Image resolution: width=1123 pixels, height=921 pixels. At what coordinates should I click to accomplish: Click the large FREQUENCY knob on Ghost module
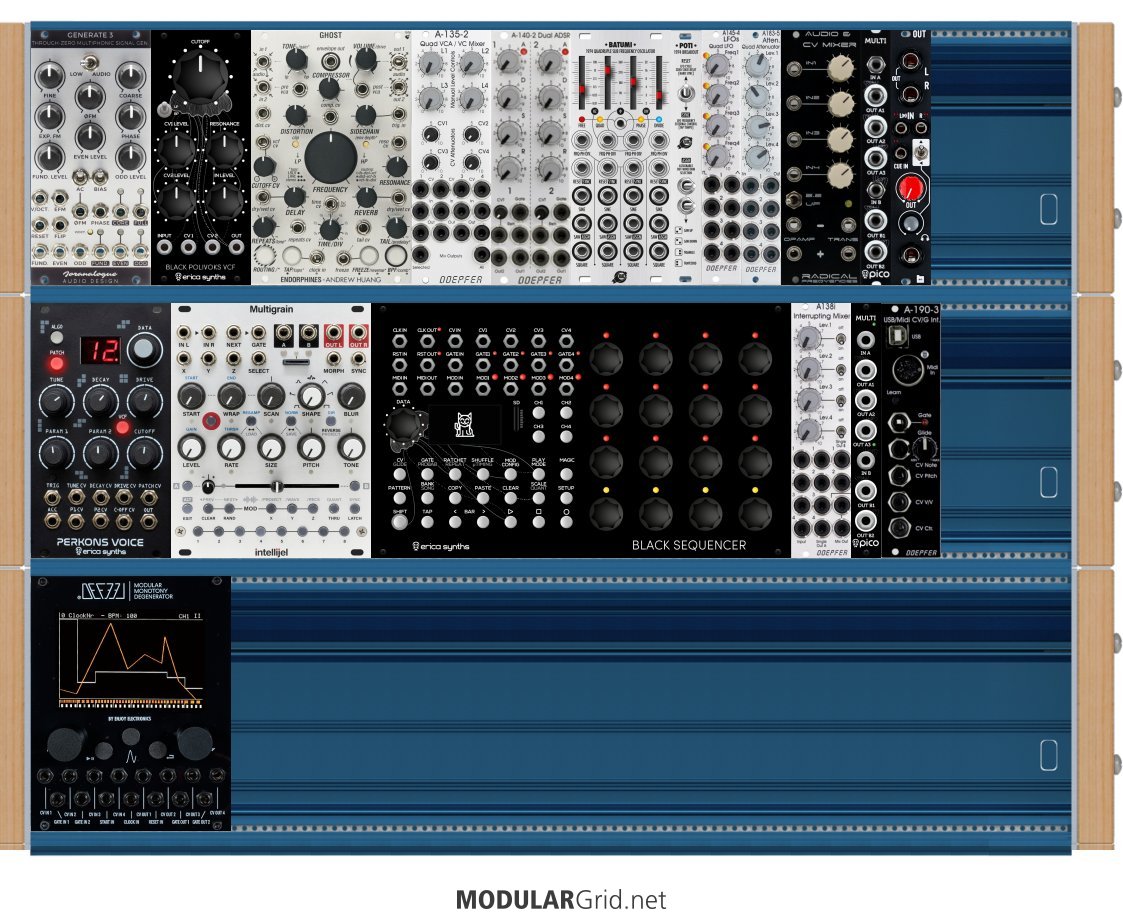pos(331,158)
